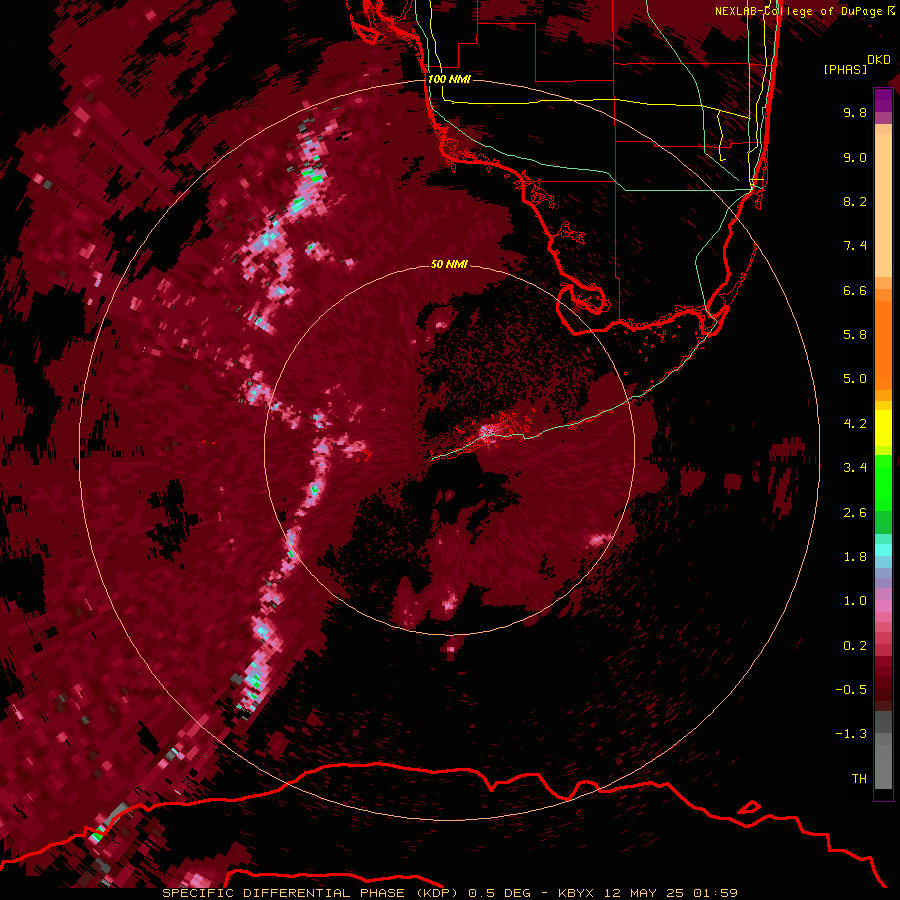The height and width of the screenshot is (900, 900).
Task: Click the 1.8 value on the color scale
Action: [855, 557]
